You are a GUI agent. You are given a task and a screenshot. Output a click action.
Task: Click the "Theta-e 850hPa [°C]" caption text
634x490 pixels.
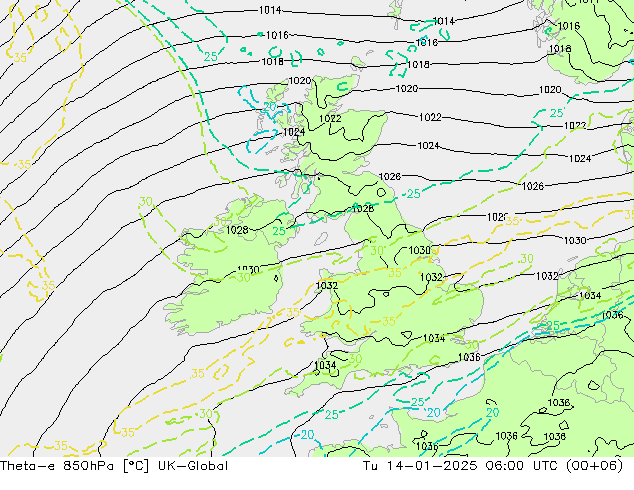click(x=75, y=466)
